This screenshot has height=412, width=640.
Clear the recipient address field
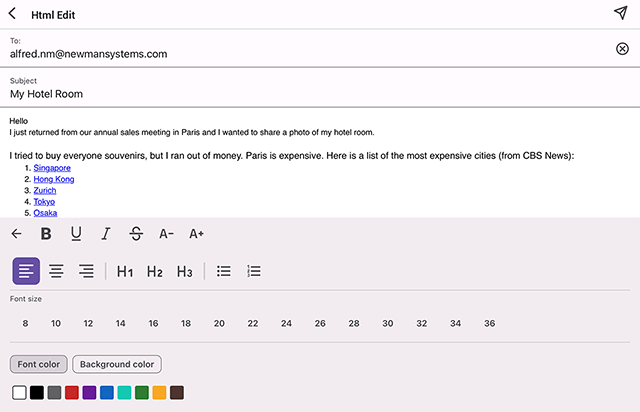(x=622, y=48)
